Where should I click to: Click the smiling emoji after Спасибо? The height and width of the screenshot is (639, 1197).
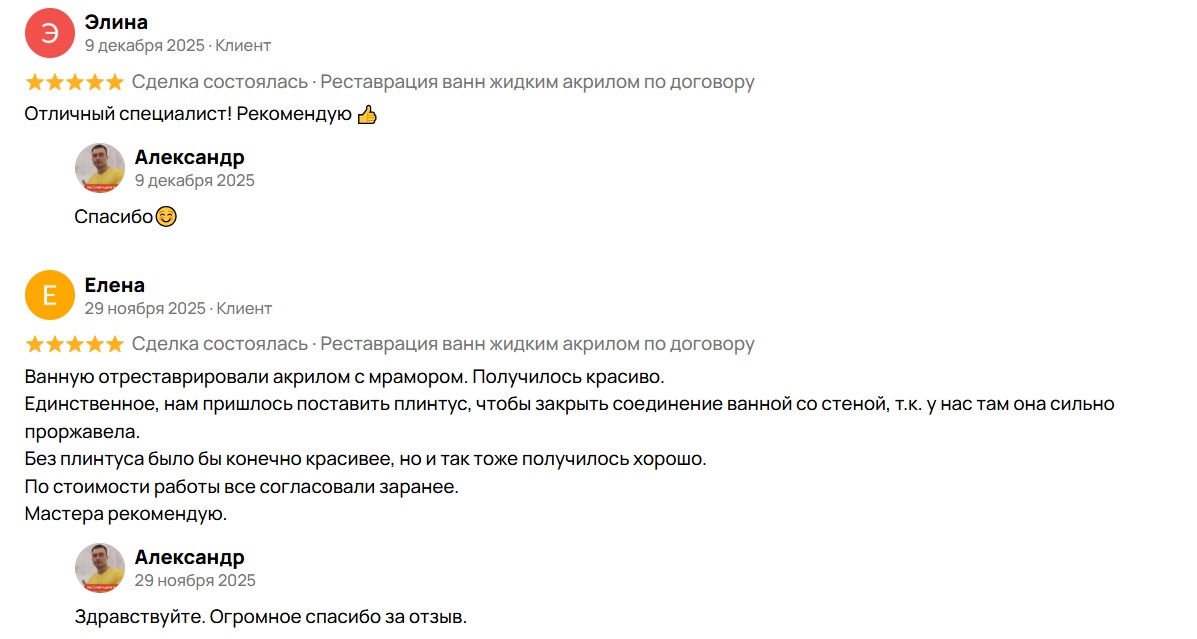(166, 216)
